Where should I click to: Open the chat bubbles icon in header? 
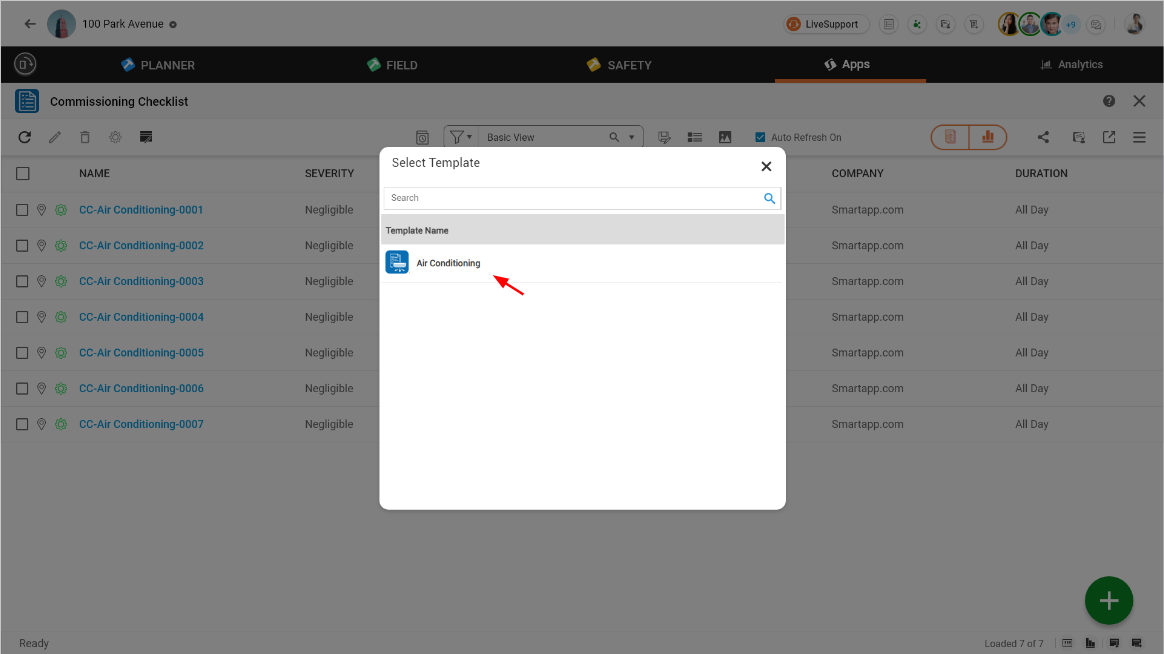point(1096,24)
